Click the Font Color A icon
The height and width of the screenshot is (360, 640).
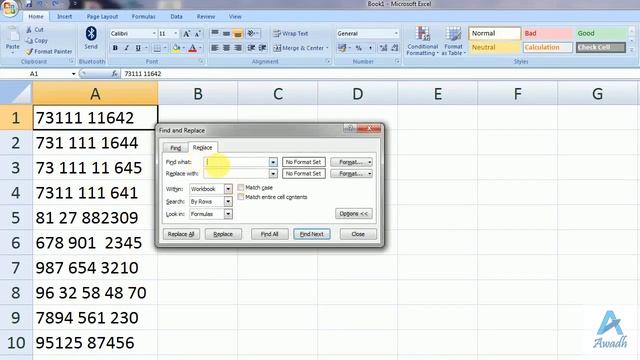tap(193, 48)
